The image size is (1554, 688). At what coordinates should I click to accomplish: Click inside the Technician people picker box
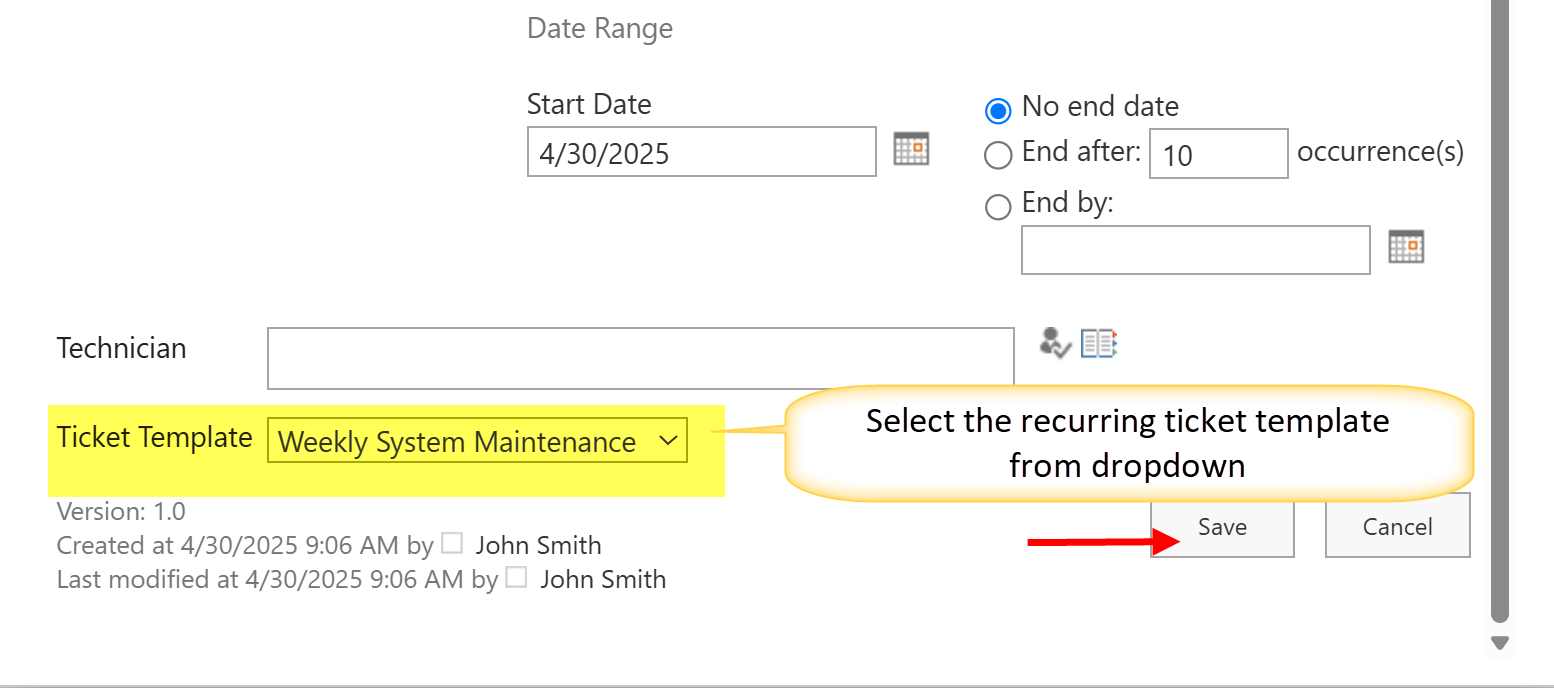640,358
